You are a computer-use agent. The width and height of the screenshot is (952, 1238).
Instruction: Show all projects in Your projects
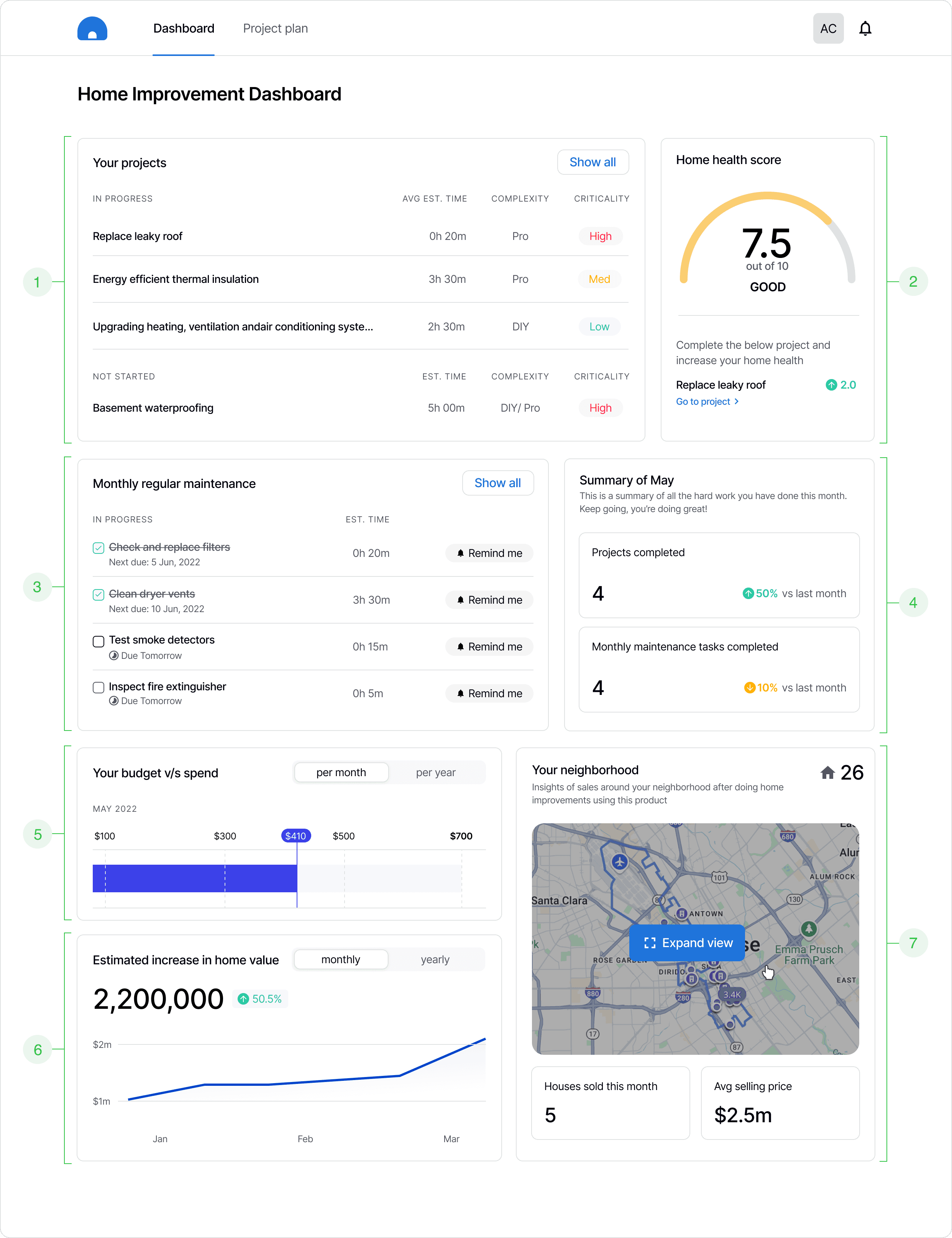pyautogui.click(x=592, y=162)
